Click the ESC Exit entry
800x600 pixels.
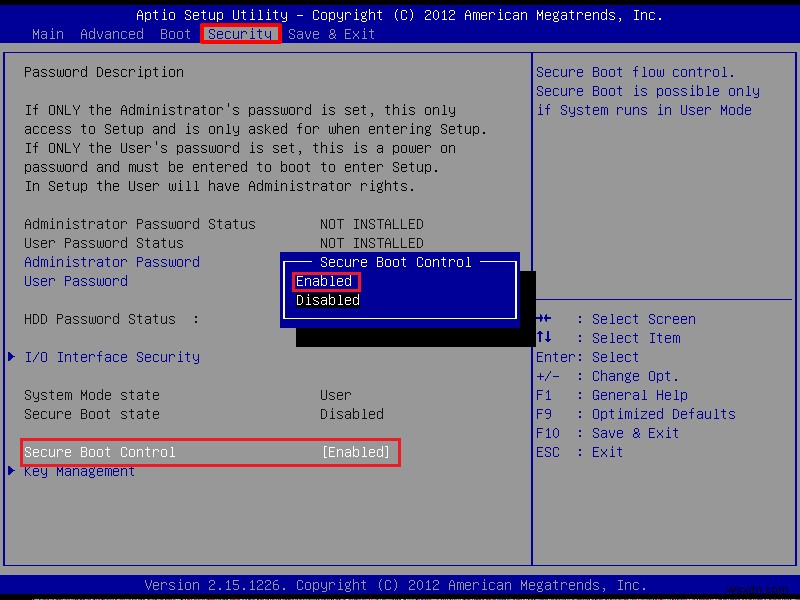pyautogui.click(x=580, y=452)
